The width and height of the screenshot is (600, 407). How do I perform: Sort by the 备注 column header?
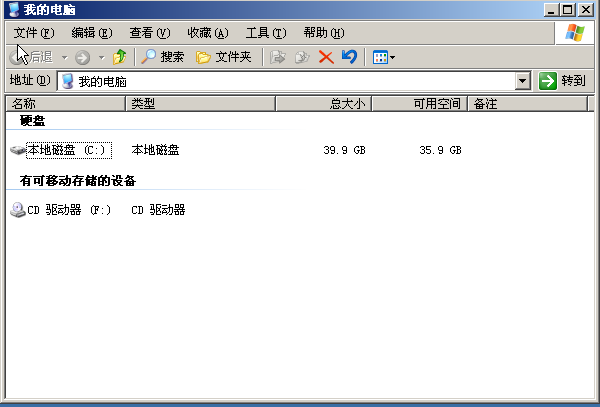point(528,104)
